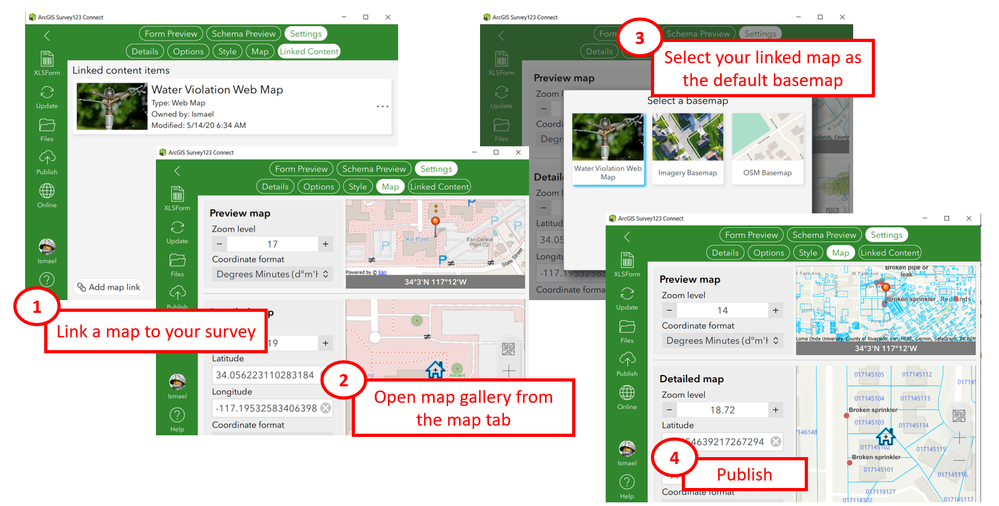
Task: Open Online globe icon in the Linked Content window
Action: point(47,191)
